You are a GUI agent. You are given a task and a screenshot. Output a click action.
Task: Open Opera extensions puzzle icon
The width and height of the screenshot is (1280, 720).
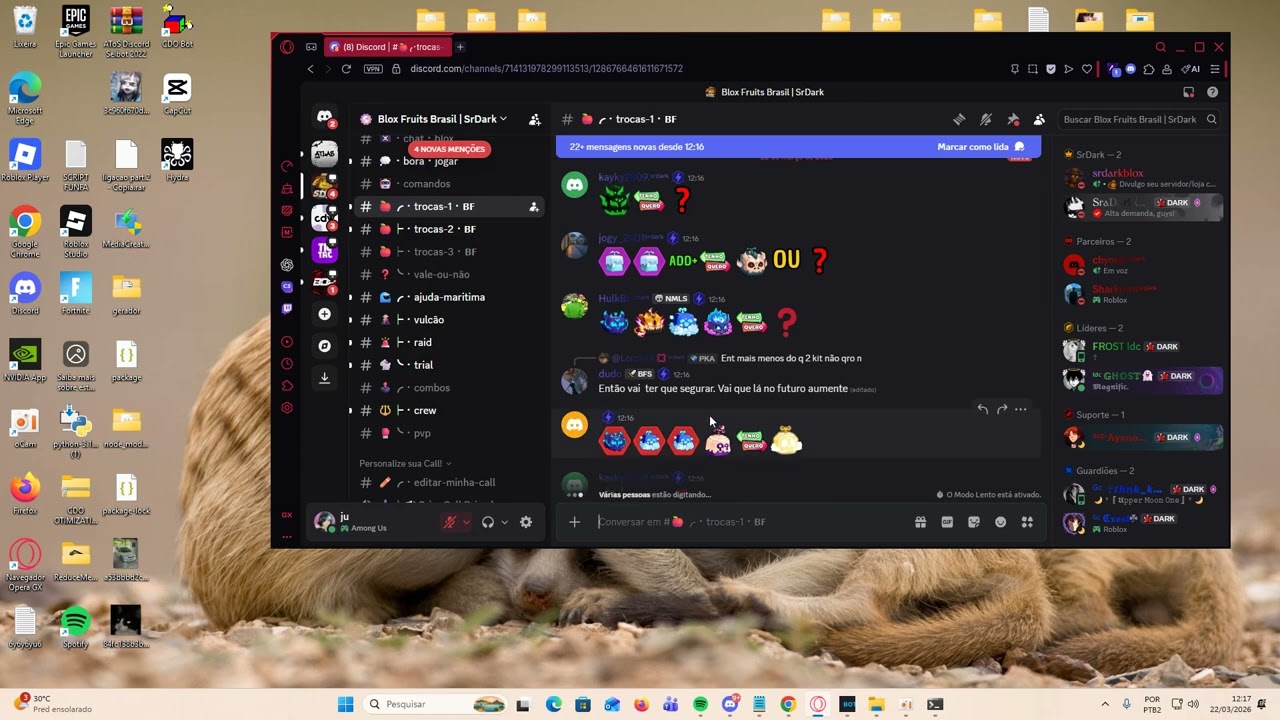(1149, 69)
